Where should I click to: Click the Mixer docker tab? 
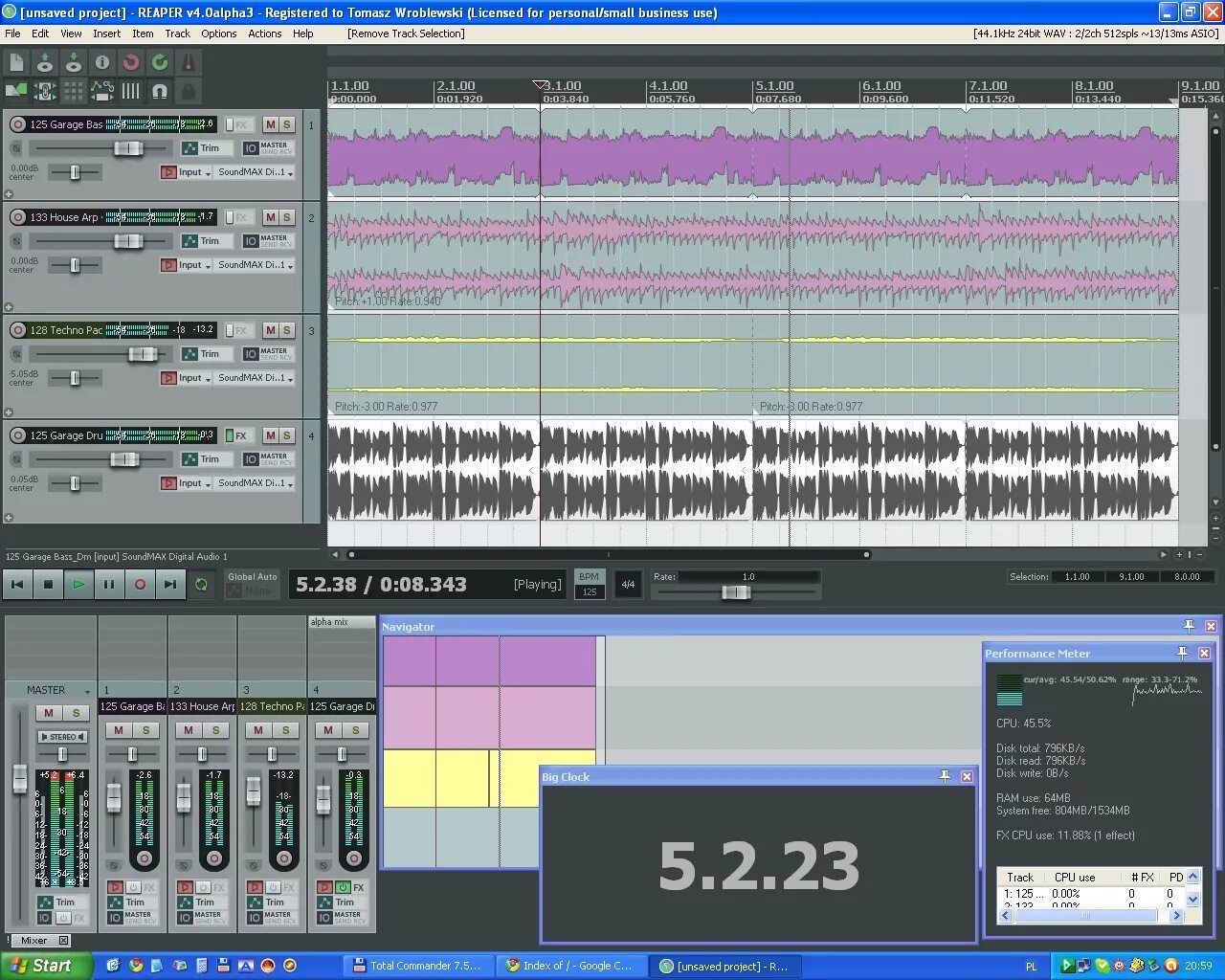pos(39,941)
